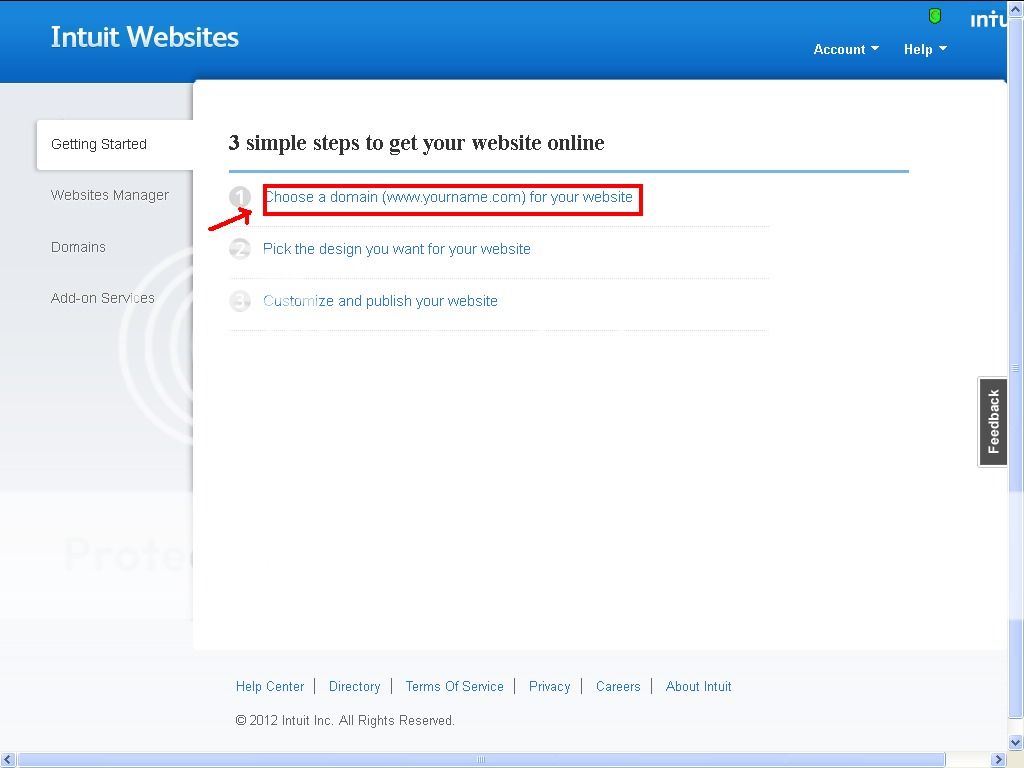This screenshot has width=1024, height=768.
Task: Click Pick the design you want link
Action: point(397,249)
